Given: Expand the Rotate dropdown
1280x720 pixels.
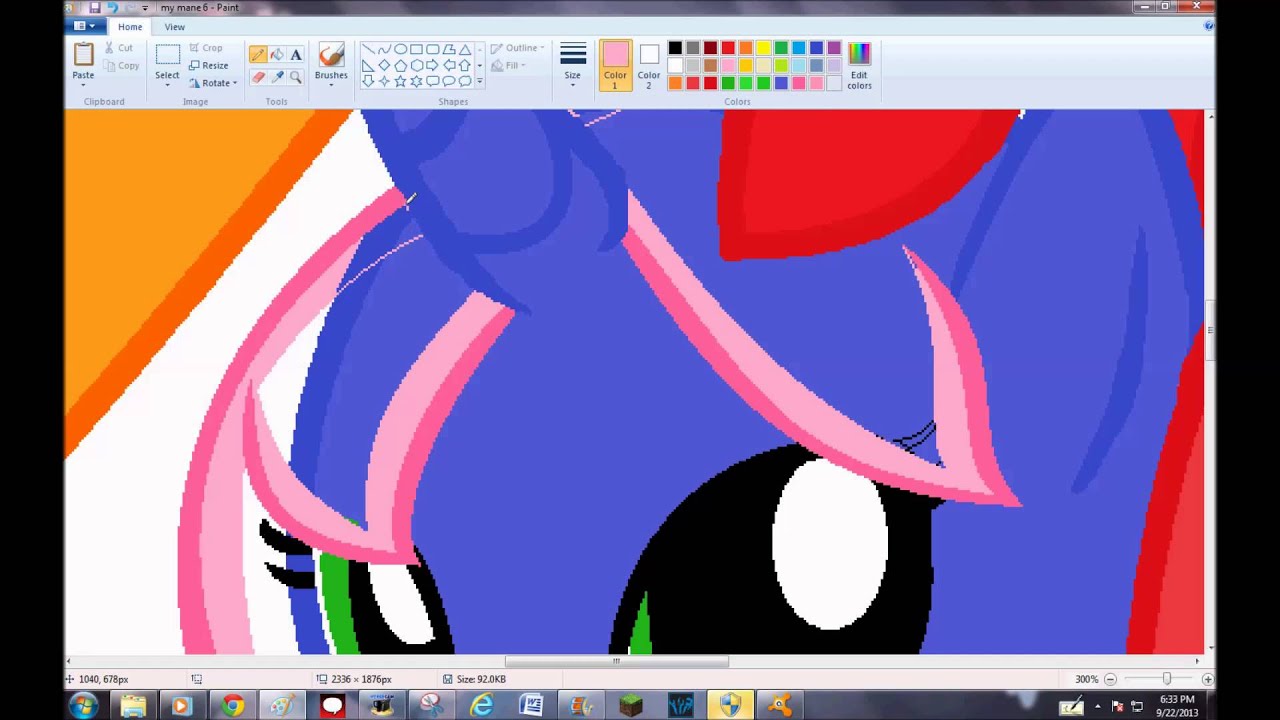Looking at the screenshot, I should (213, 83).
